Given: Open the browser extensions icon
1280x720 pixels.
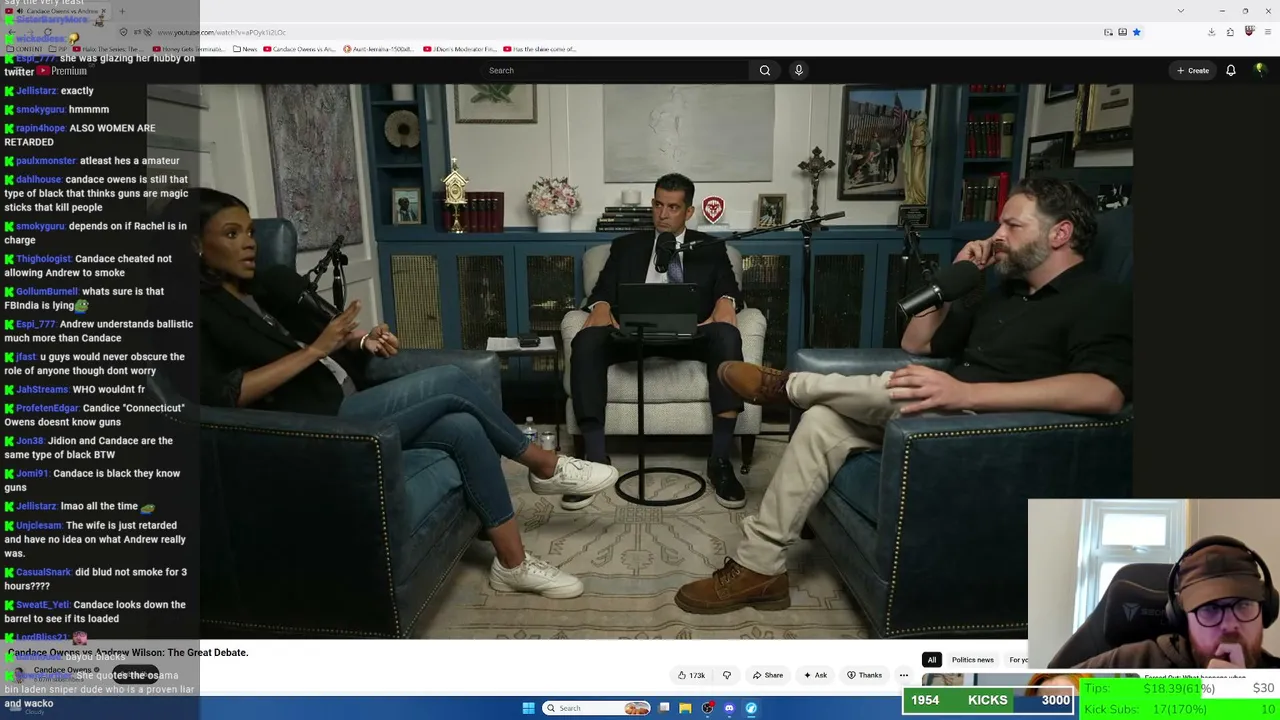Looking at the screenshot, I should click(1230, 32).
